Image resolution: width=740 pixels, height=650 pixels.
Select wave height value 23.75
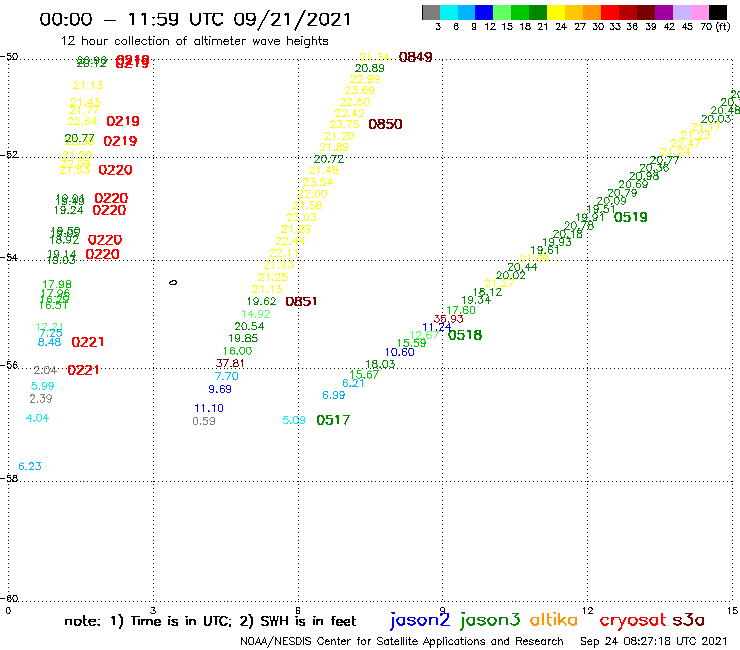[344, 124]
